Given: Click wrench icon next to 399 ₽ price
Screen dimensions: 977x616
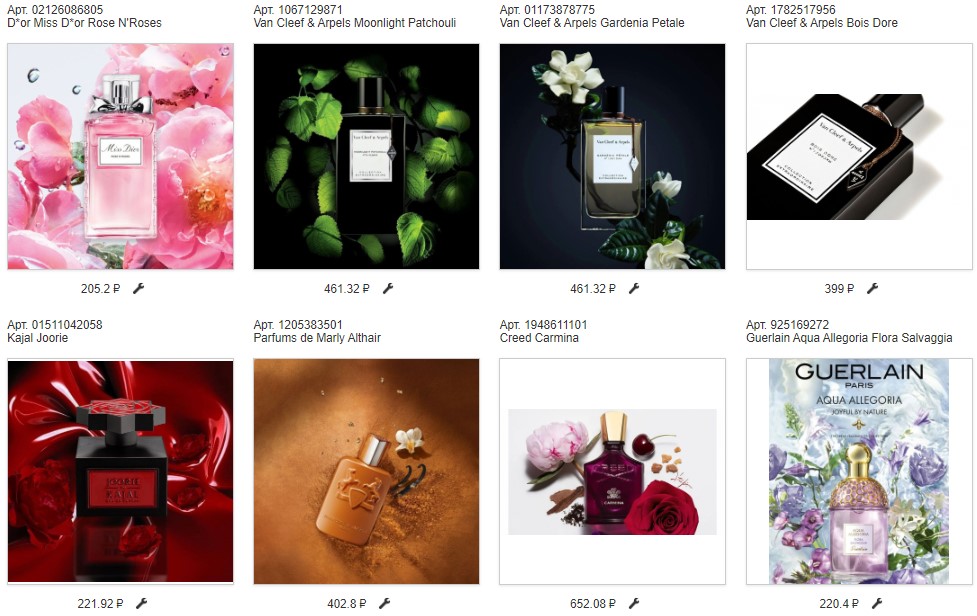Looking at the screenshot, I should click(872, 288).
